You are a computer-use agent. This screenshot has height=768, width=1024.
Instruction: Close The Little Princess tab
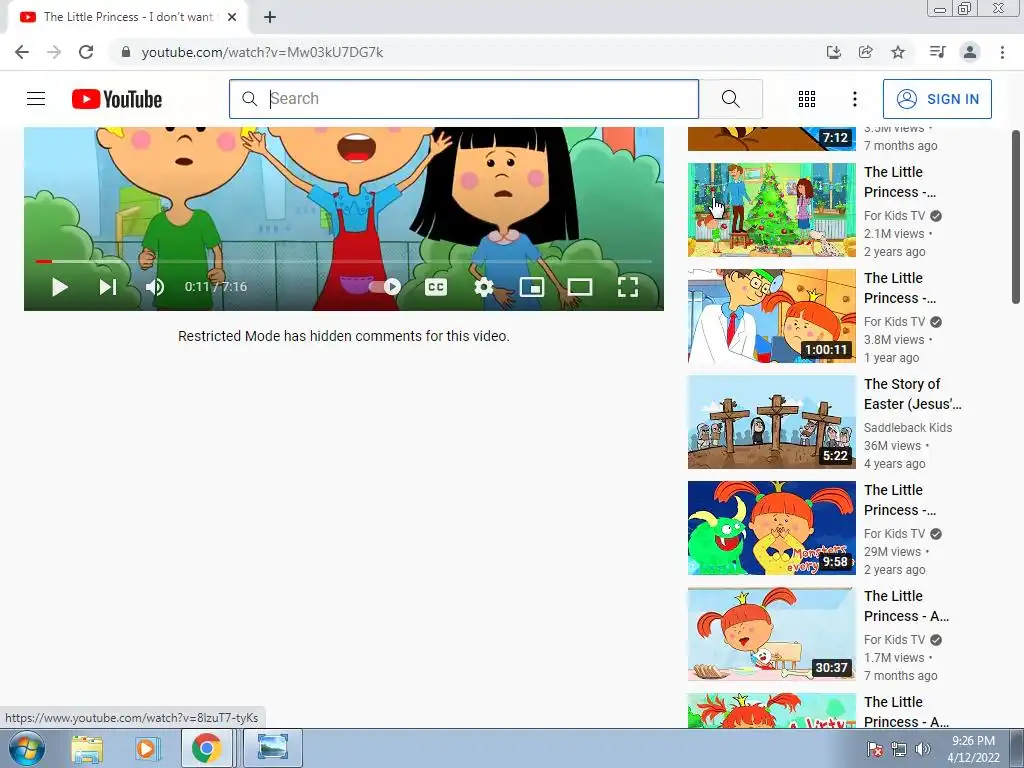point(232,17)
